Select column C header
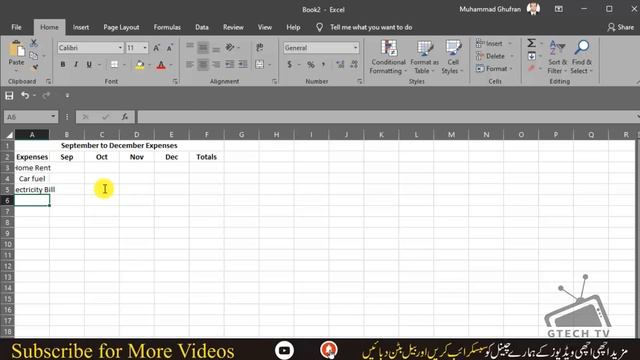Screen dimensions: 640x360 102,135
